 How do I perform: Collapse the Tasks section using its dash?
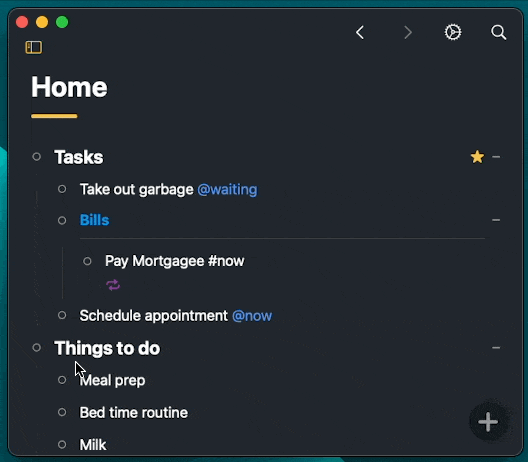coord(496,157)
